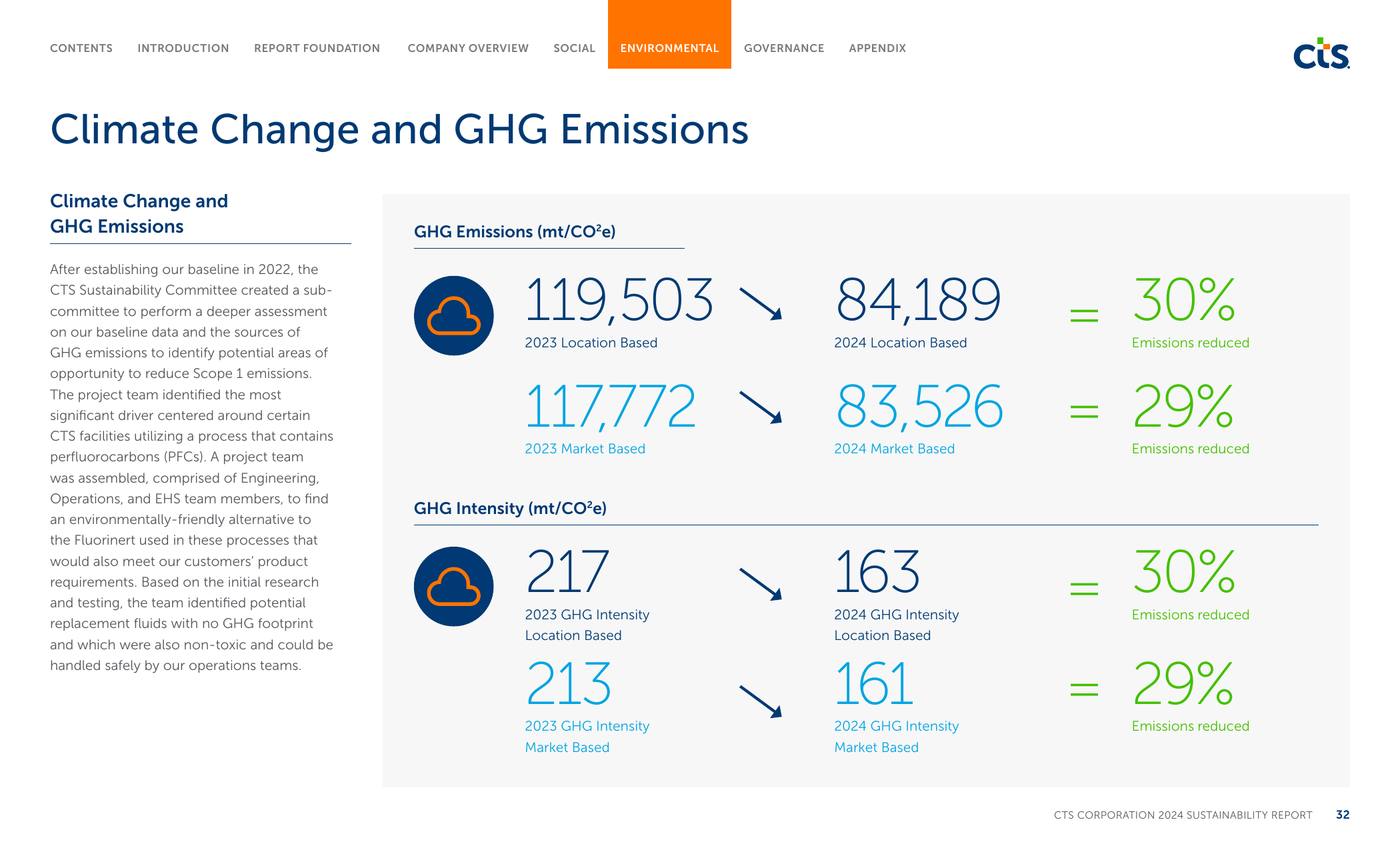1400x850 pixels.
Task: Click the arrow after 213 intensity
Action: [761, 701]
